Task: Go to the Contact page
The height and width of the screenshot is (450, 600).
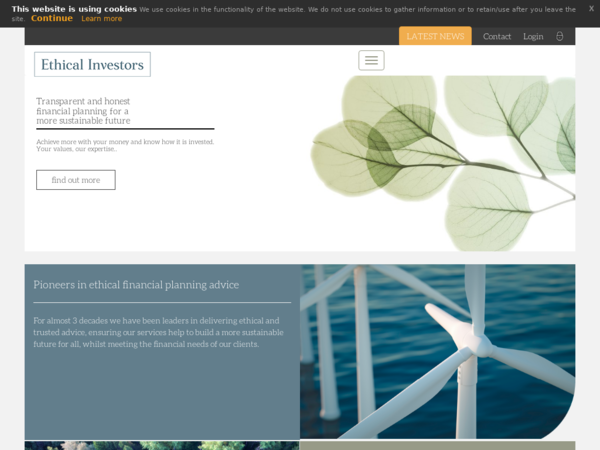Action: [497, 36]
